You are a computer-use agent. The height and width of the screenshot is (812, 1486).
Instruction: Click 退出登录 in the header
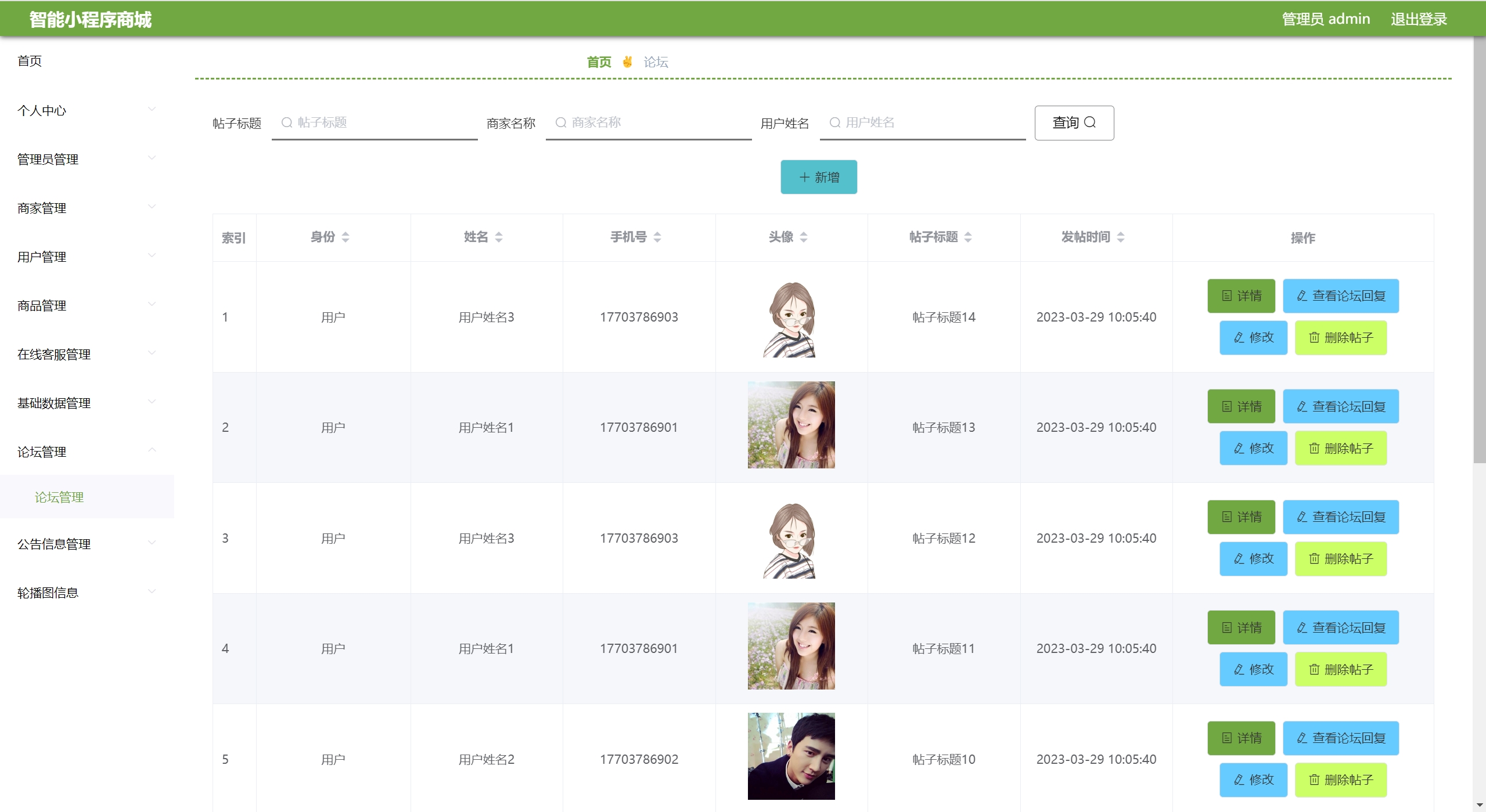pyautogui.click(x=1418, y=19)
